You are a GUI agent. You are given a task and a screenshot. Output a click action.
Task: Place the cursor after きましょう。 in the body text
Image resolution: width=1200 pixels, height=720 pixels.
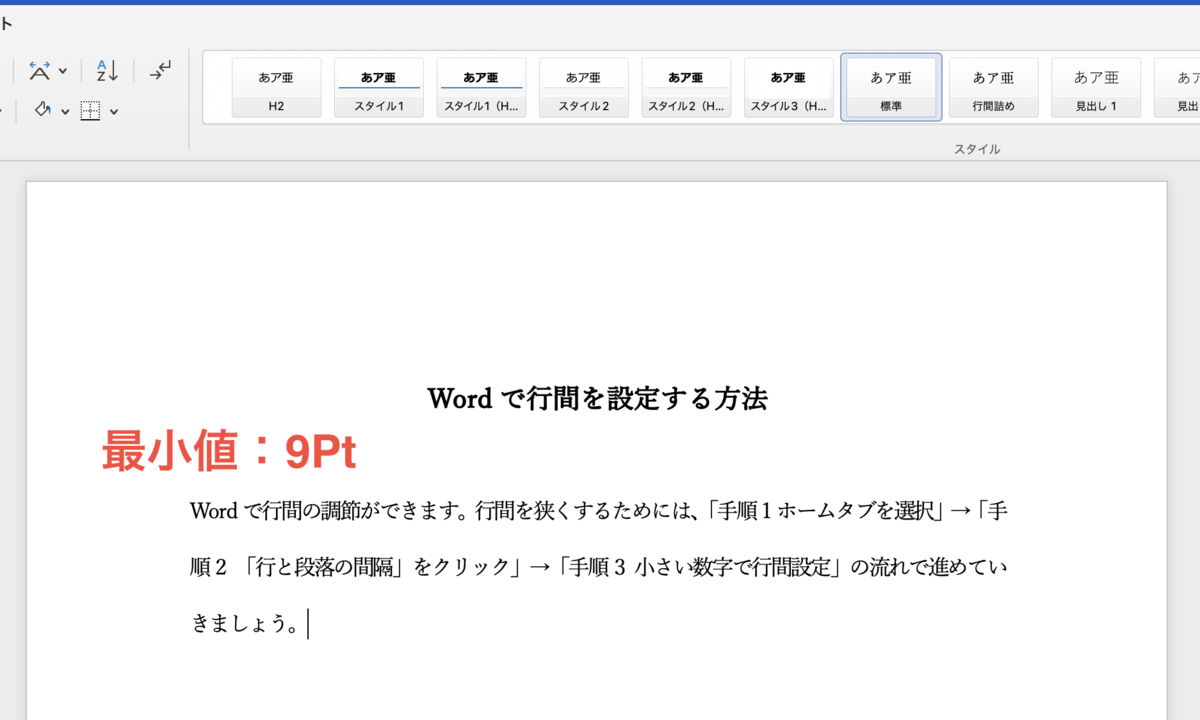(x=307, y=622)
